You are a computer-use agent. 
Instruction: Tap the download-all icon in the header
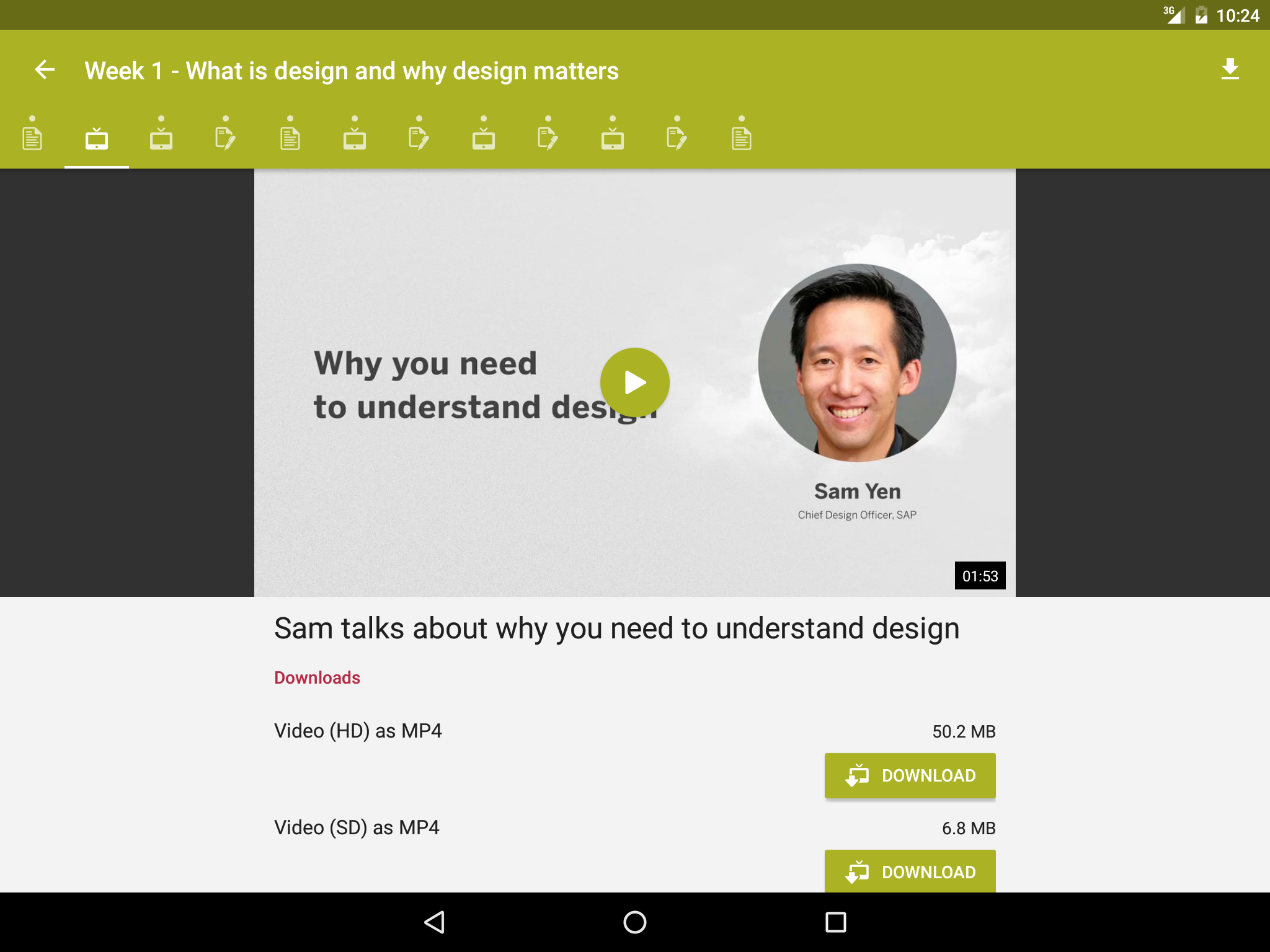coord(1230,69)
